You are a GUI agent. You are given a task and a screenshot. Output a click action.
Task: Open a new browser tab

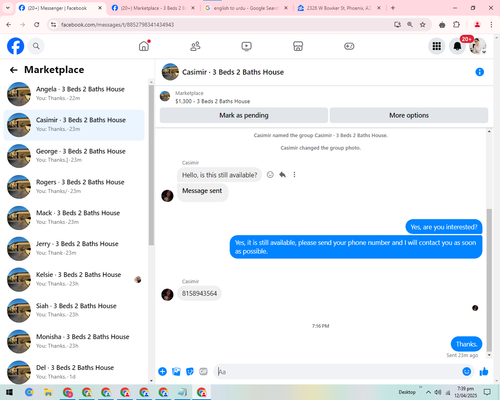(393, 8)
